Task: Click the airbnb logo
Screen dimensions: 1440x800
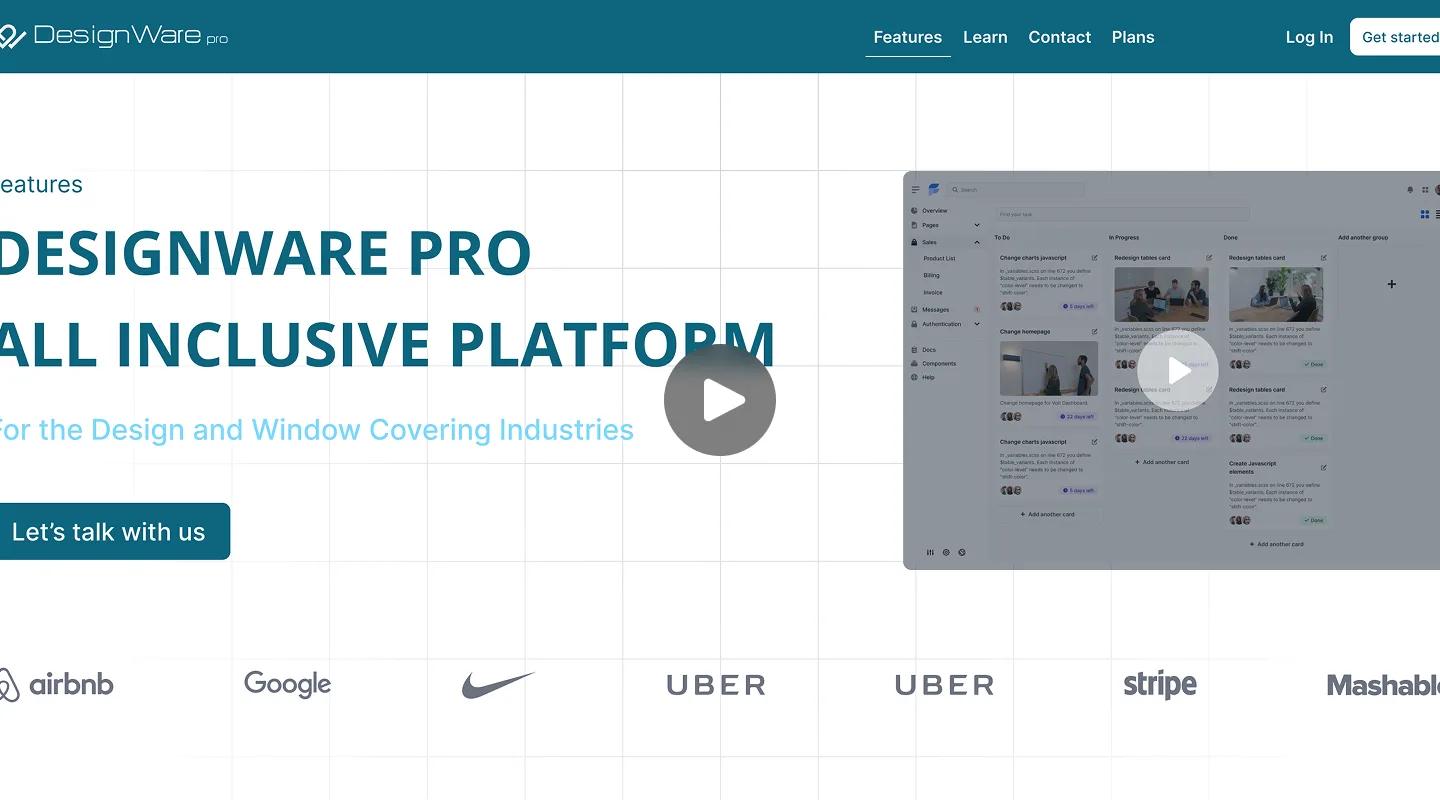Action: 56,685
